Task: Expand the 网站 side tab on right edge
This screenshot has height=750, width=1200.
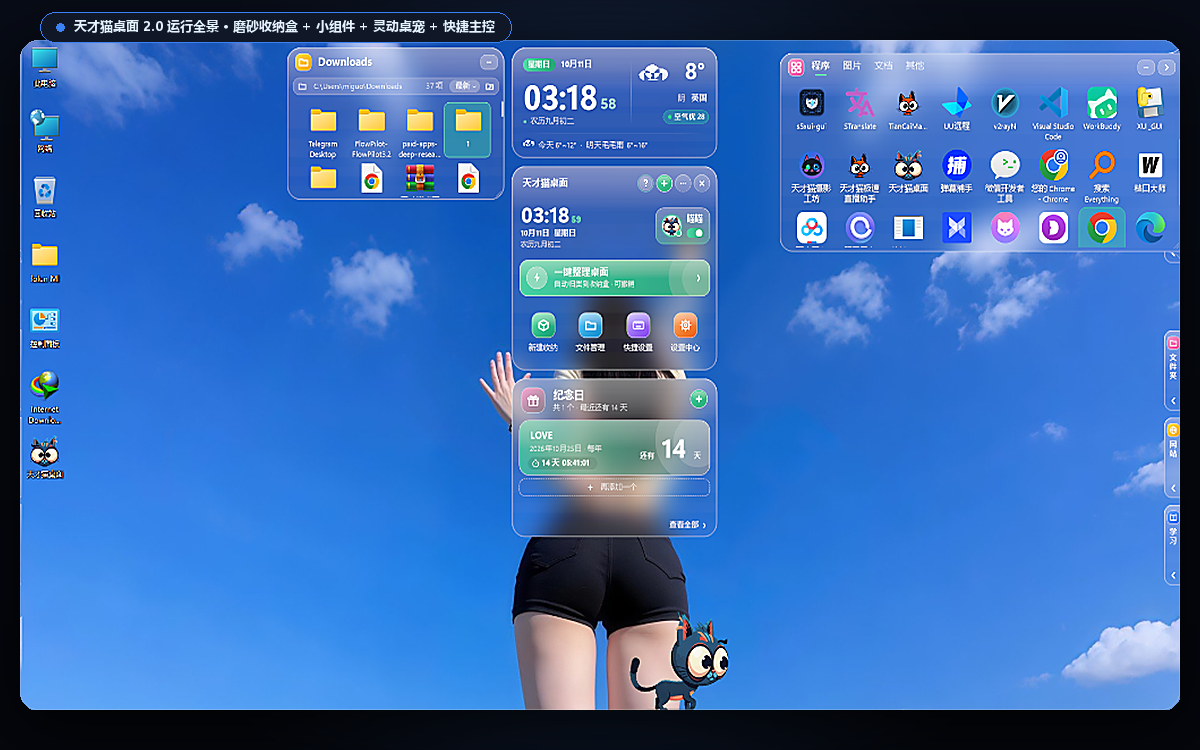Action: [1173, 457]
